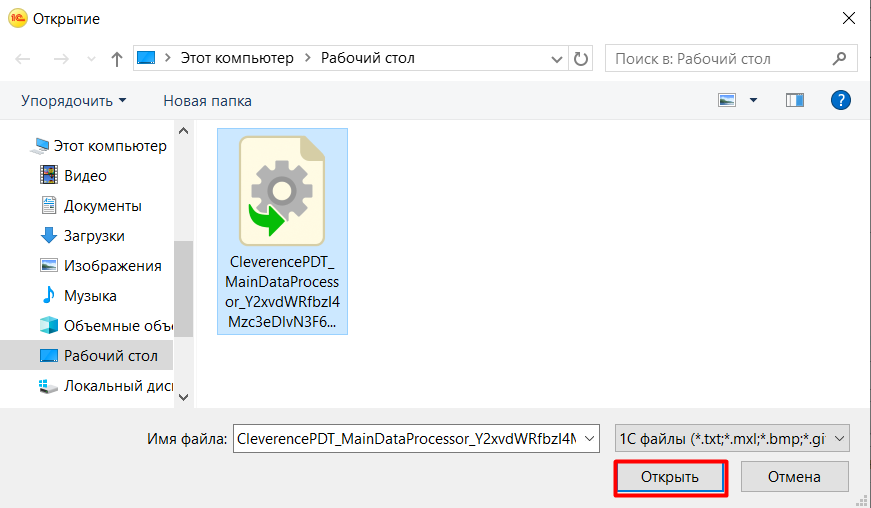This screenshot has height=508, width=871.
Task: Click the CleverencePDT file name label
Action: [x=282, y=291]
